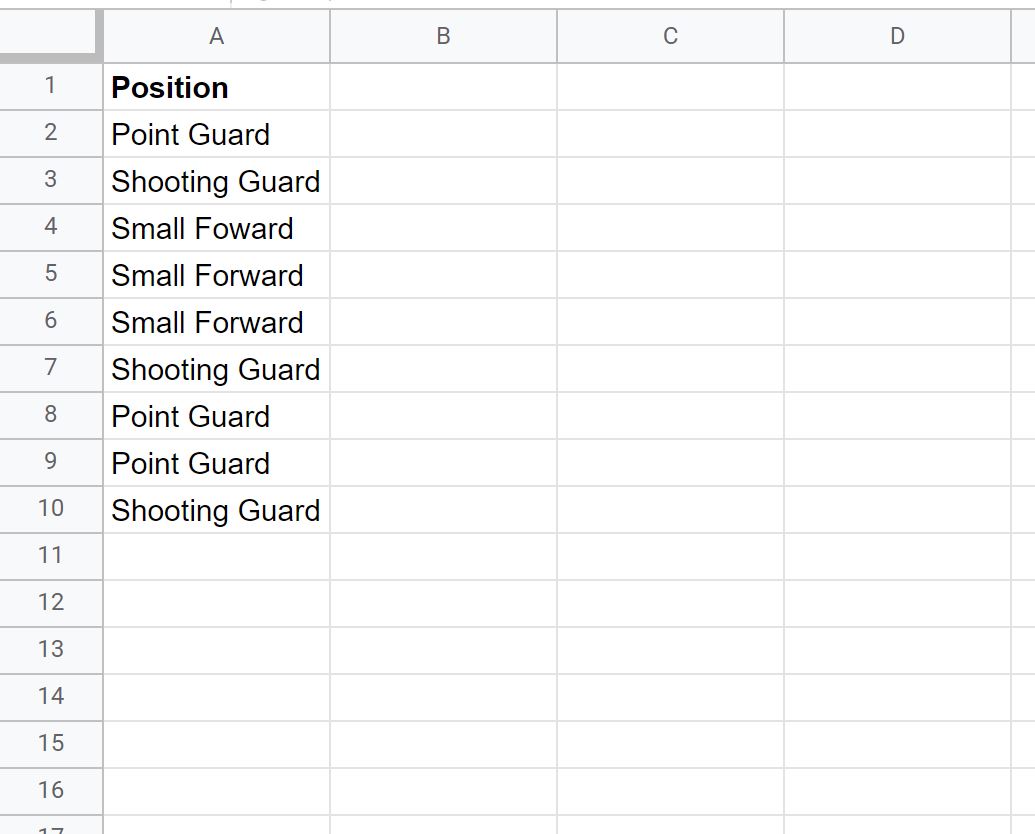Select Point Guard cell in row 9
The width and height of the screenshot is (1035, 834).
[217, 463]
